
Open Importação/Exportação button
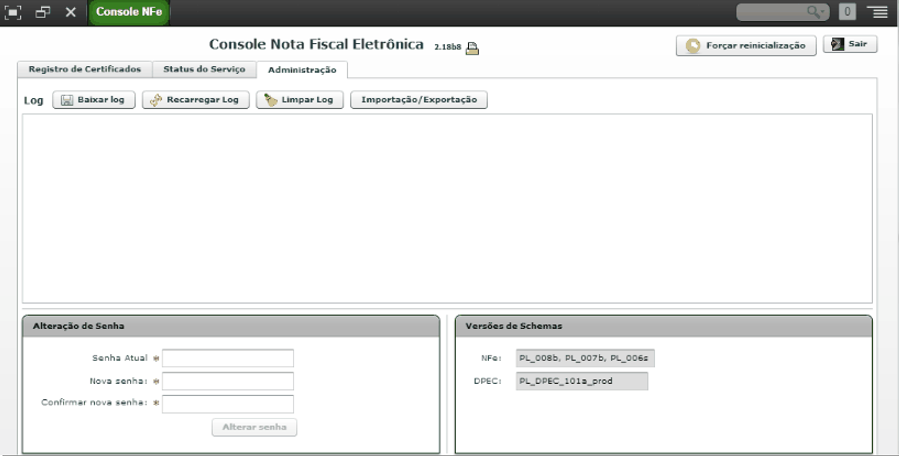[419, 100]
